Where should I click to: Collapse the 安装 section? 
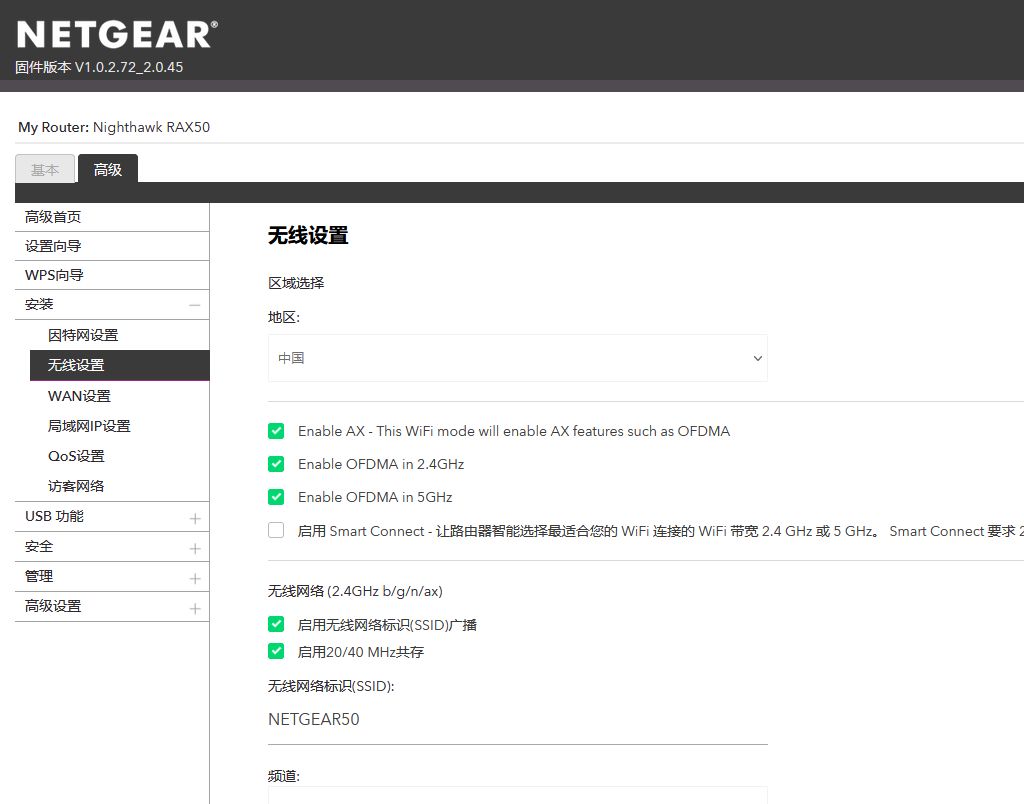tap(194, 305)
